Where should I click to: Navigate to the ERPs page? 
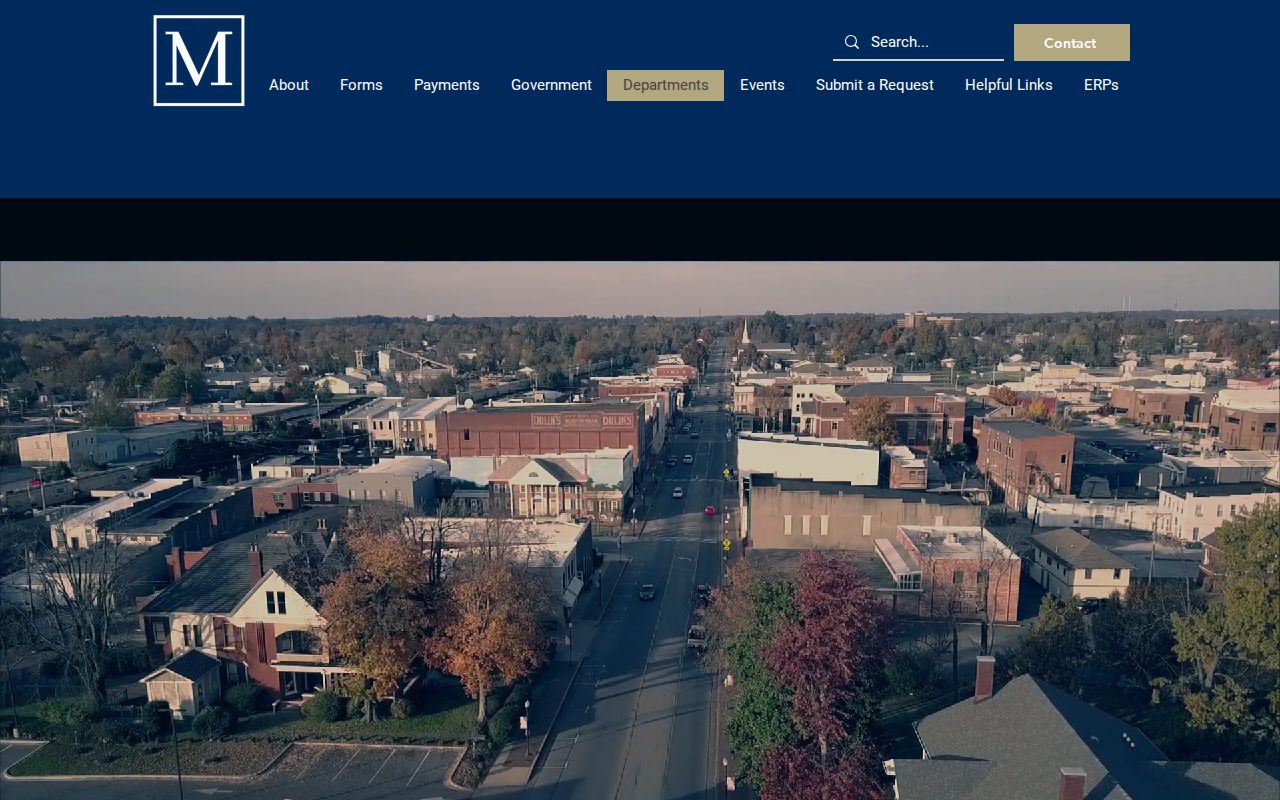coord(1101,85)
